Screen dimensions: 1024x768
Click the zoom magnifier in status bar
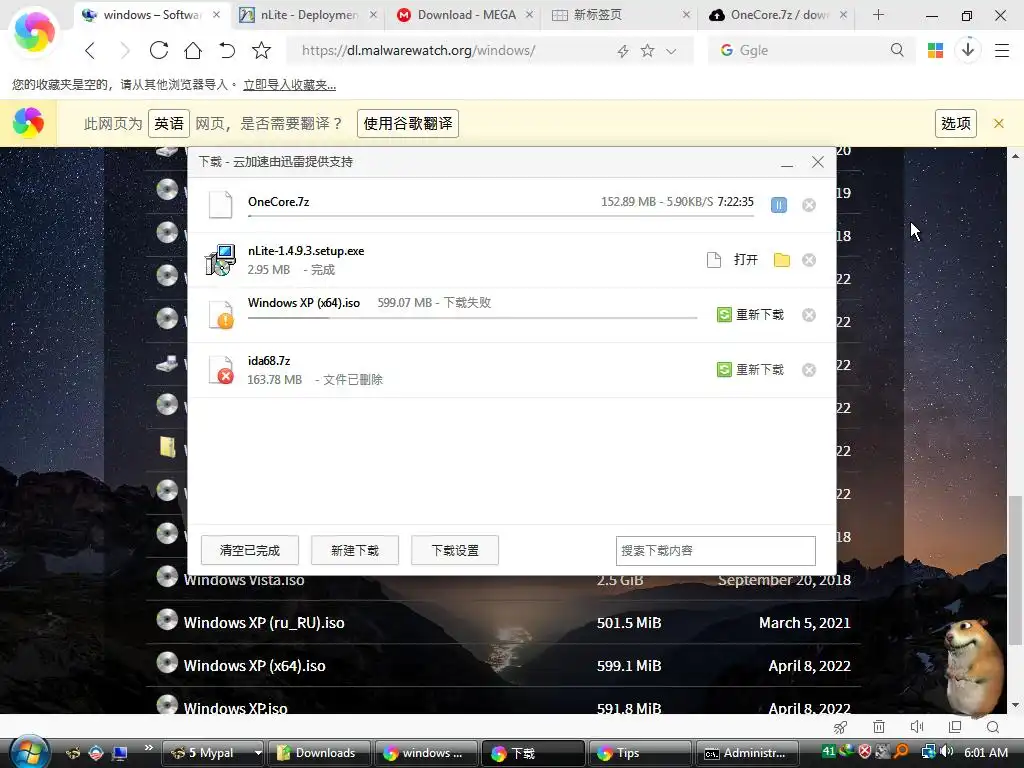(993, 727)
